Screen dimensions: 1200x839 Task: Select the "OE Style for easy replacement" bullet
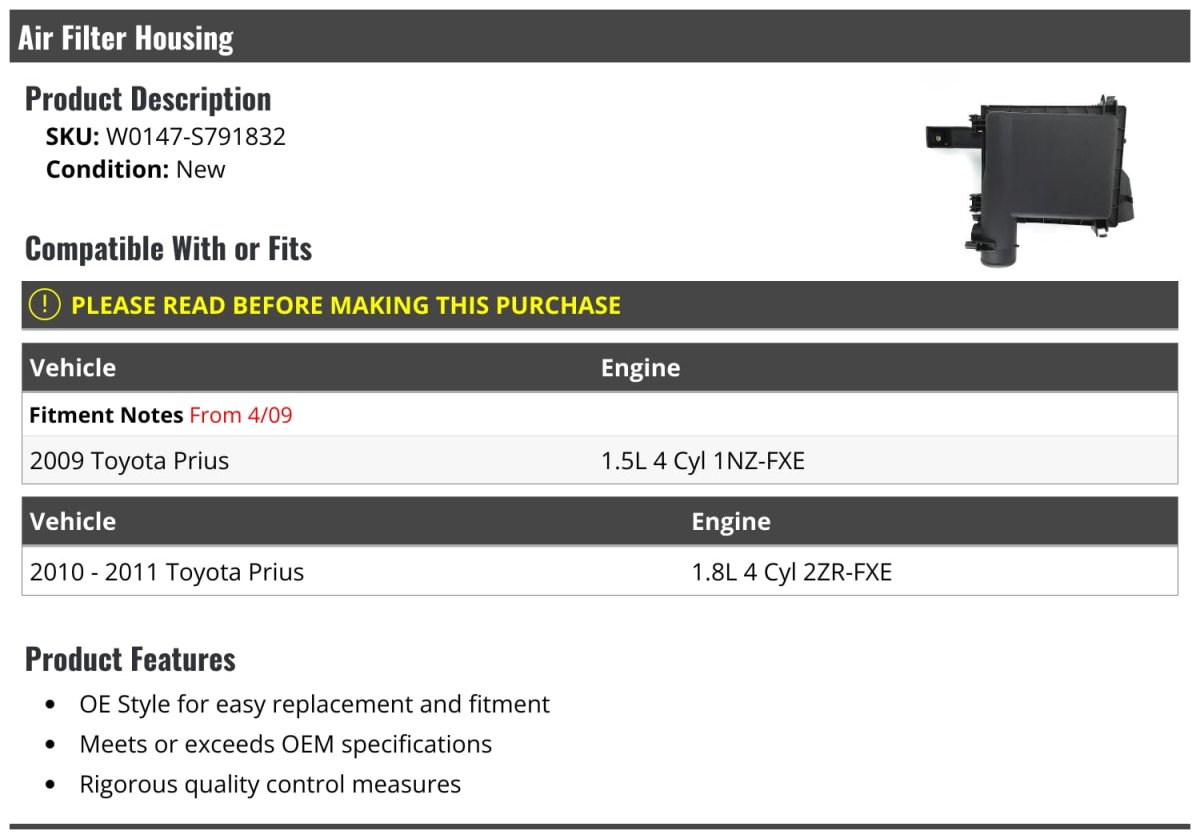pos(314,704)
